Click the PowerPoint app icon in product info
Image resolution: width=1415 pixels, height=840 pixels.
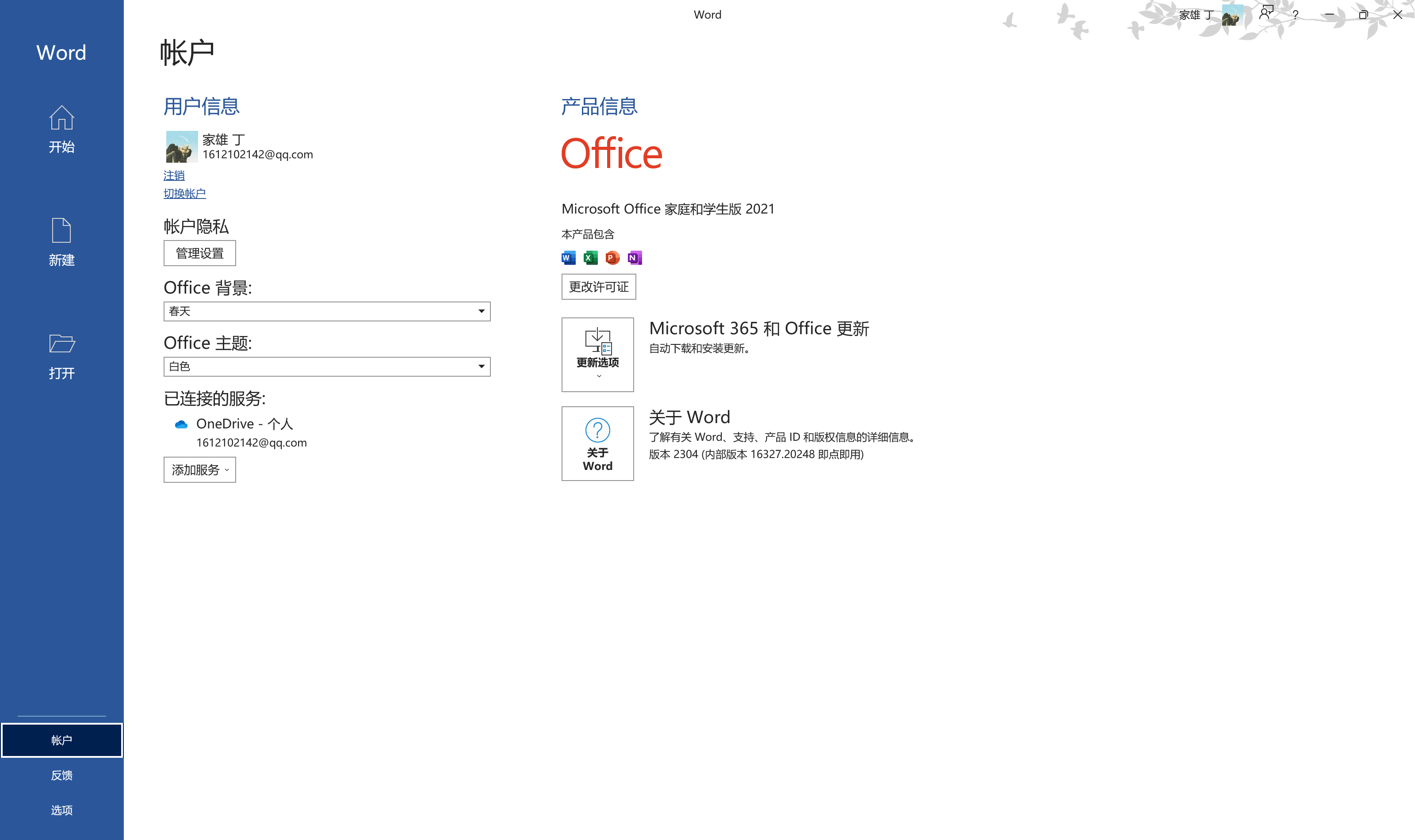pyautogui.click(x=612, y=258)
